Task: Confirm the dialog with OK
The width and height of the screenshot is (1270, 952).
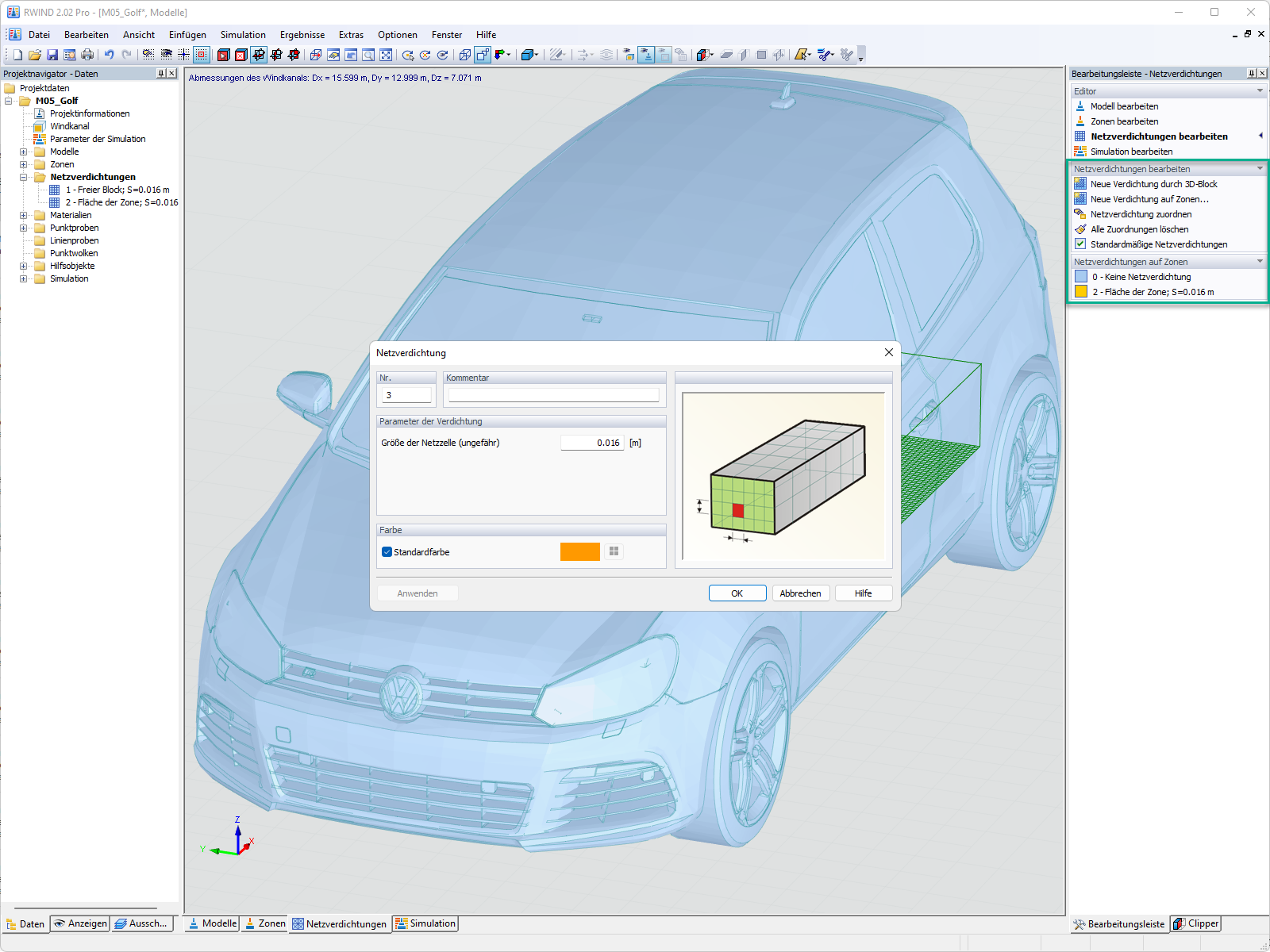Action: click(x=737, y=593)
